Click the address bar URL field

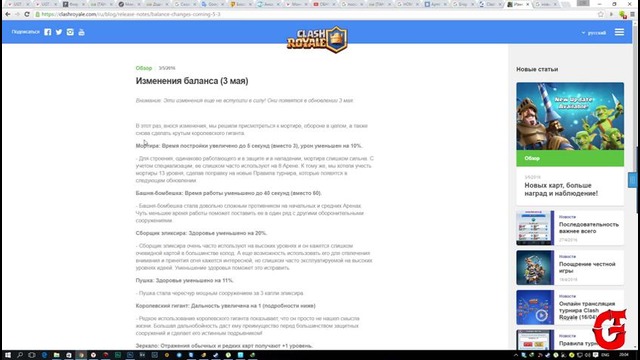(314, 14)
